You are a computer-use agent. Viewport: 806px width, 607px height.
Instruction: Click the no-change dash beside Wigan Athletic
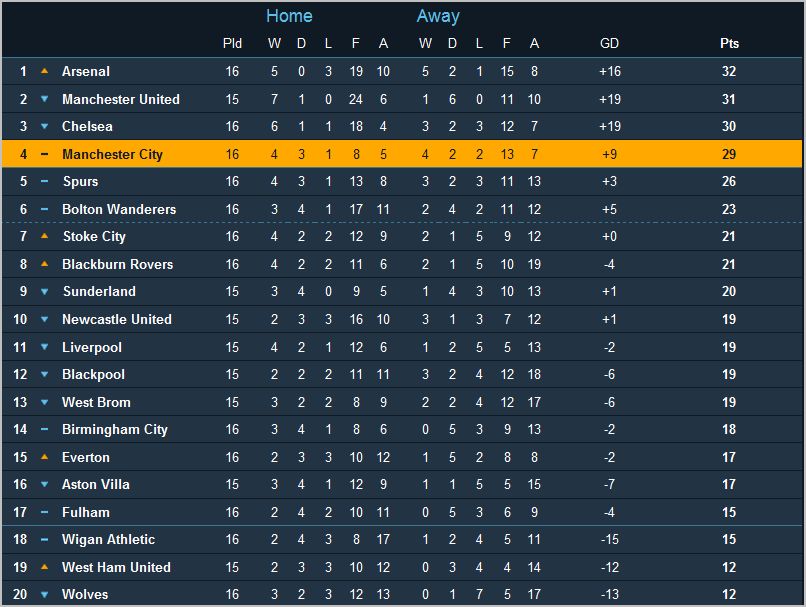44,540
